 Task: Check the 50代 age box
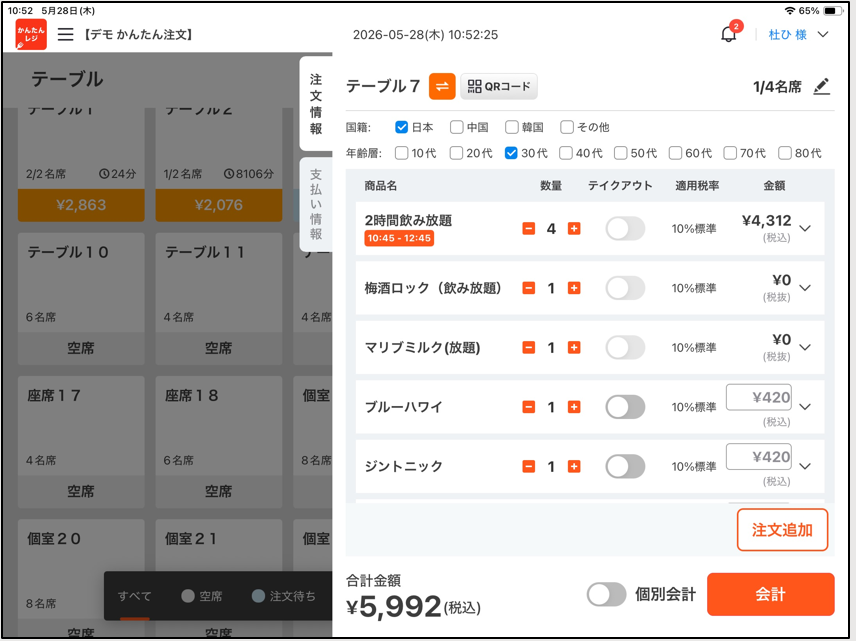tap(620, 153)
